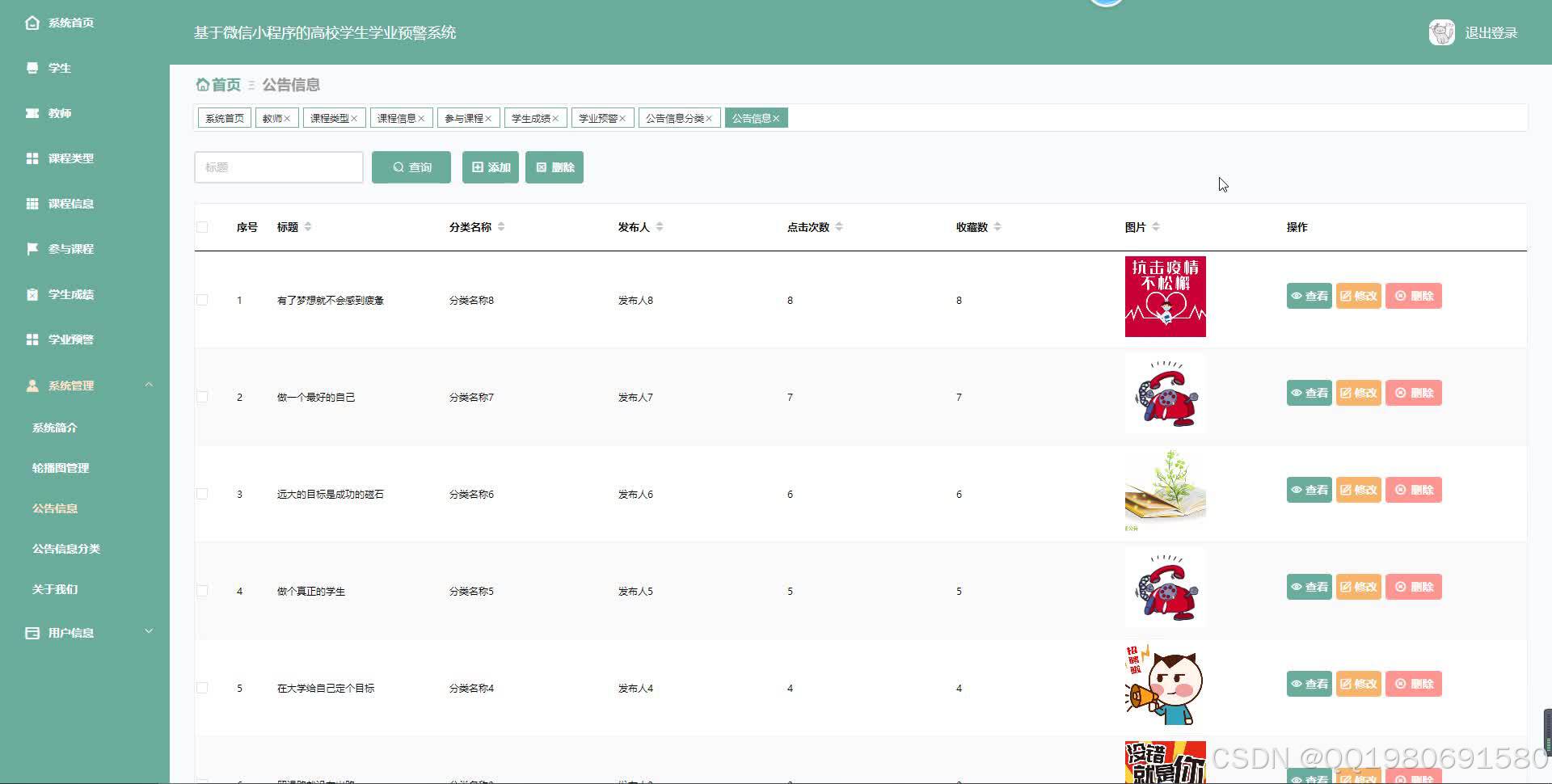Viewport: 1552px width, 784px height.
Task: Expand the 用户信息 sidebar menu
Action: pos(149,631)
